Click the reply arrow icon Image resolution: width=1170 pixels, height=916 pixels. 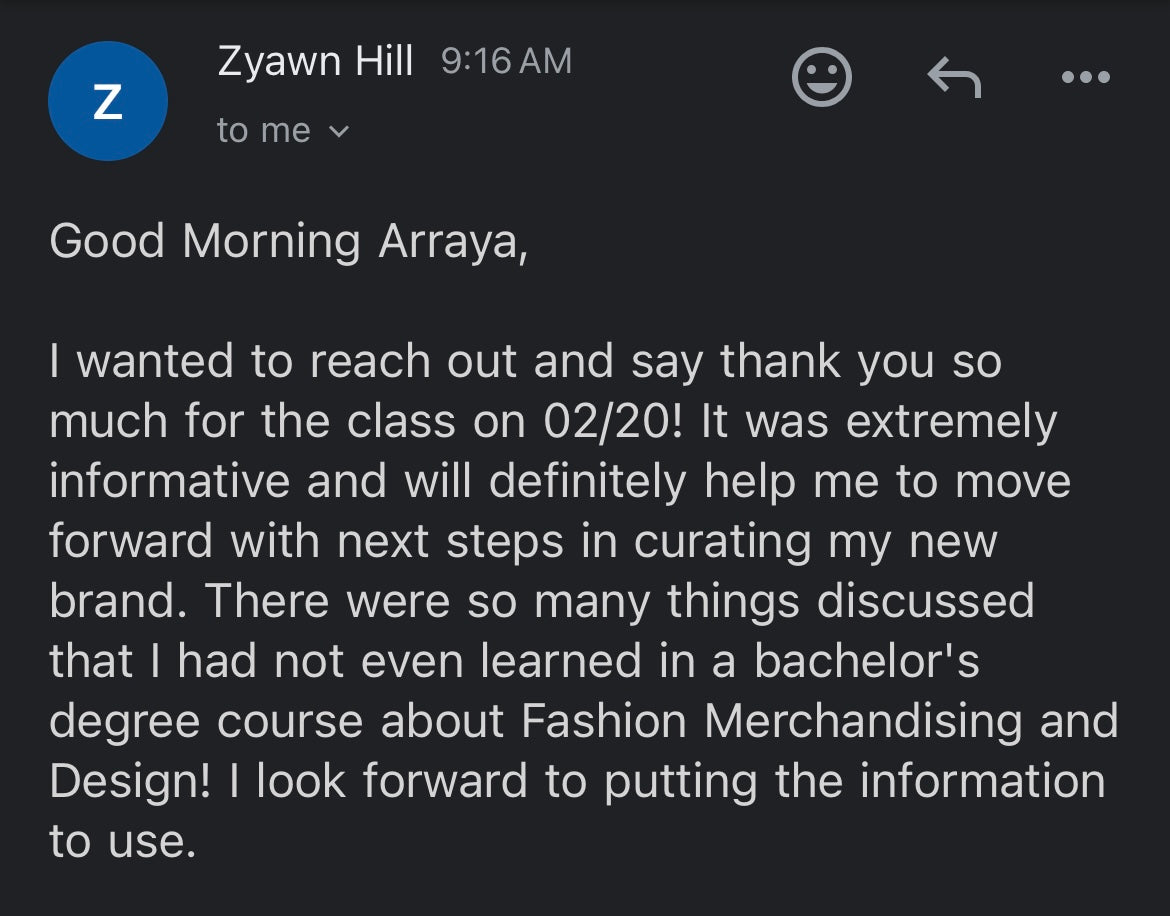pos(953,77)
